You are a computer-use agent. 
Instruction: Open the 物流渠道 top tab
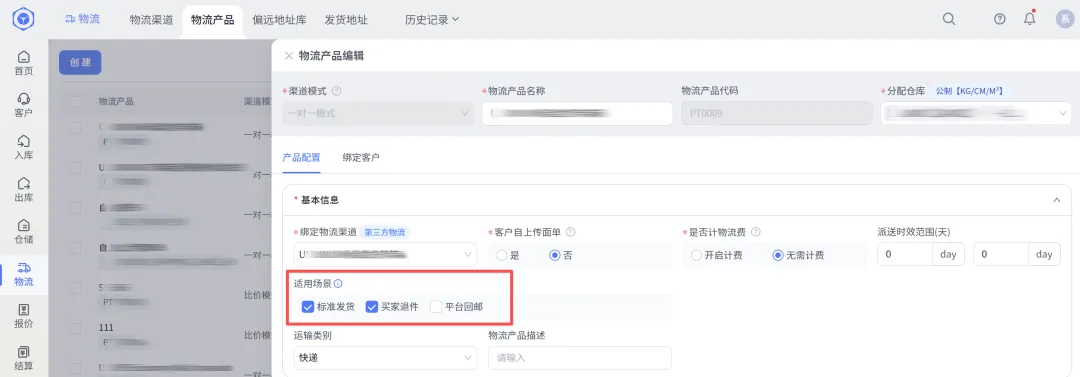[x=151, y=20]
